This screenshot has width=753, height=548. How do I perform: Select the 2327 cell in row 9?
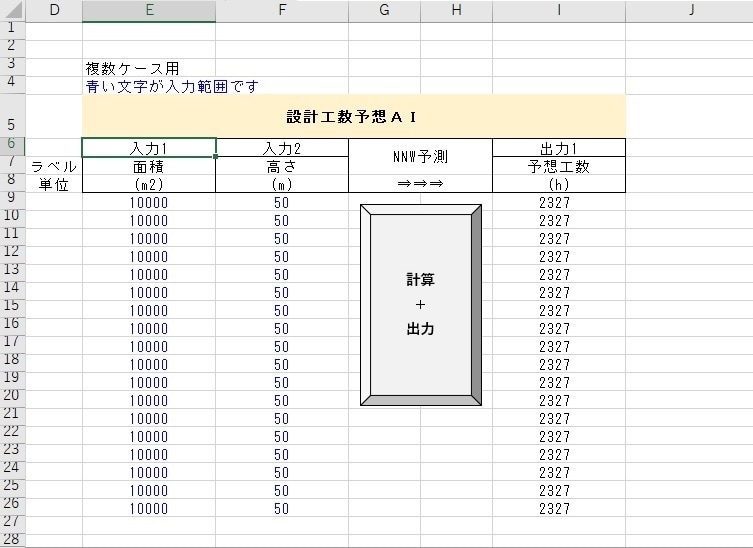[559, 202]
